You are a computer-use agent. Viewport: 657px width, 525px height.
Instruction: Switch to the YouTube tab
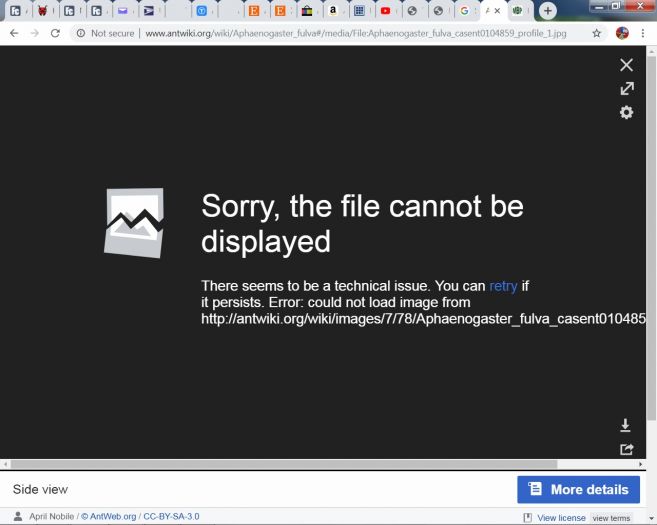pos(385,11)
